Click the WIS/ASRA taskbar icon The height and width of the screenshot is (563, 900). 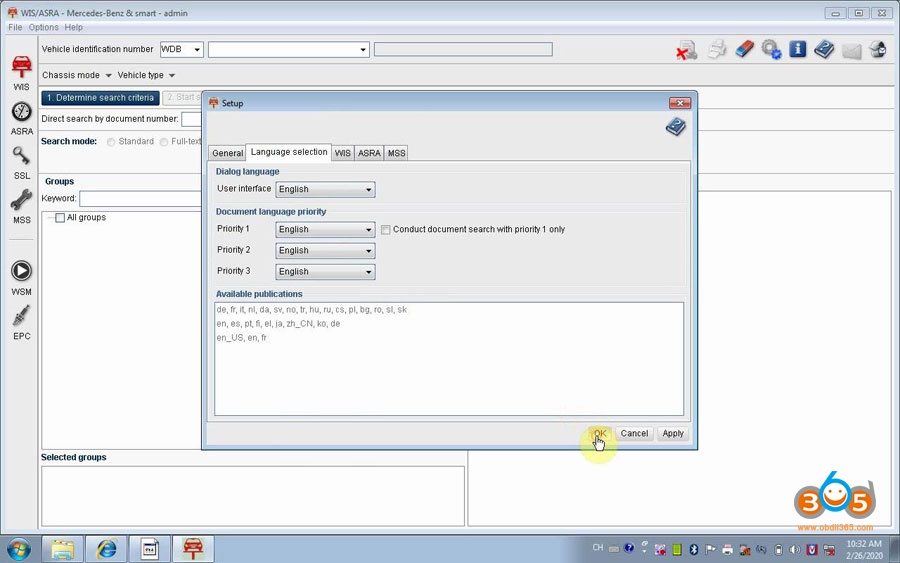(193, 549)
